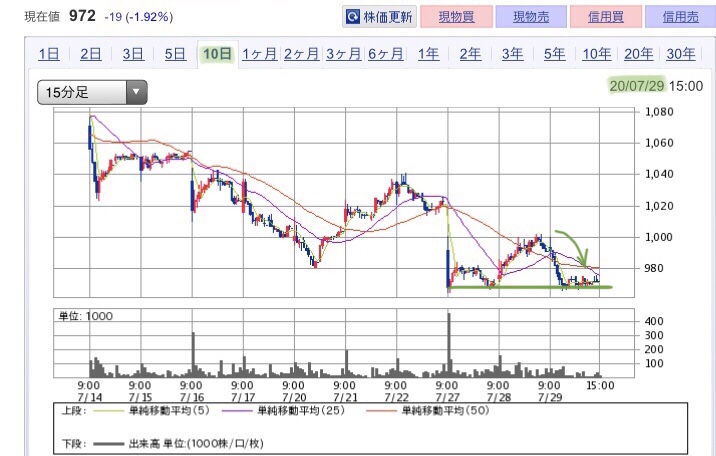
Task: Select the 6ヶ月 period tab
Action: pos(386,54)
